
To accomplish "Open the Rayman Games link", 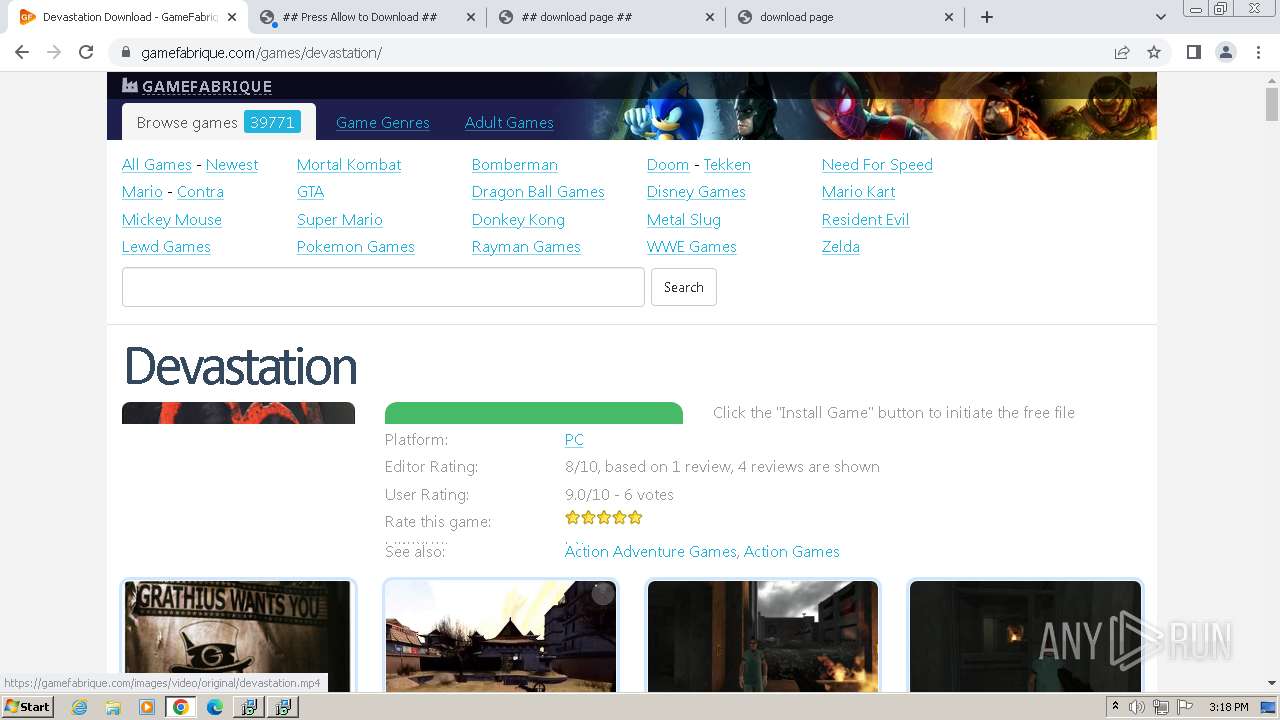I will pyautogui.click(x=526, y=247).
